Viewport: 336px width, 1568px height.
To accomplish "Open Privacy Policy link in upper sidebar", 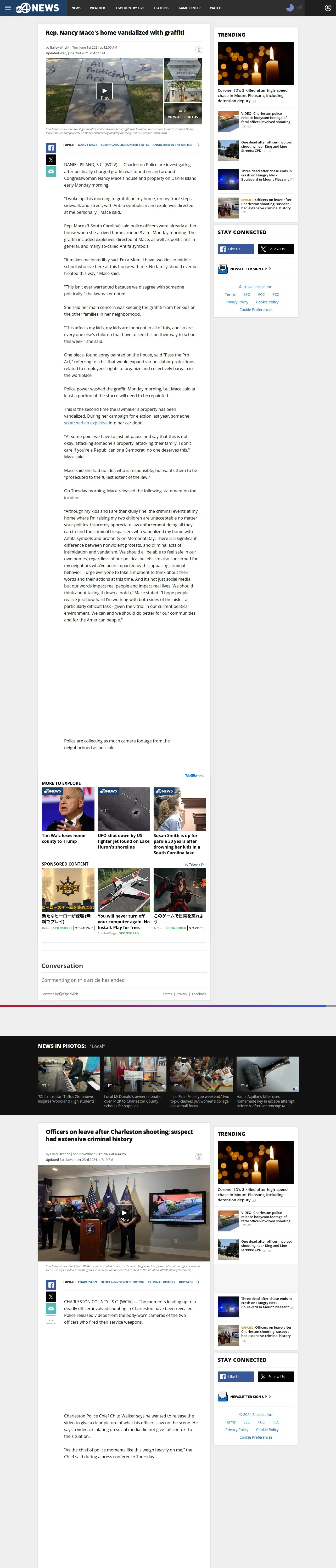I will pyautogui.click(x=237, y=302).
